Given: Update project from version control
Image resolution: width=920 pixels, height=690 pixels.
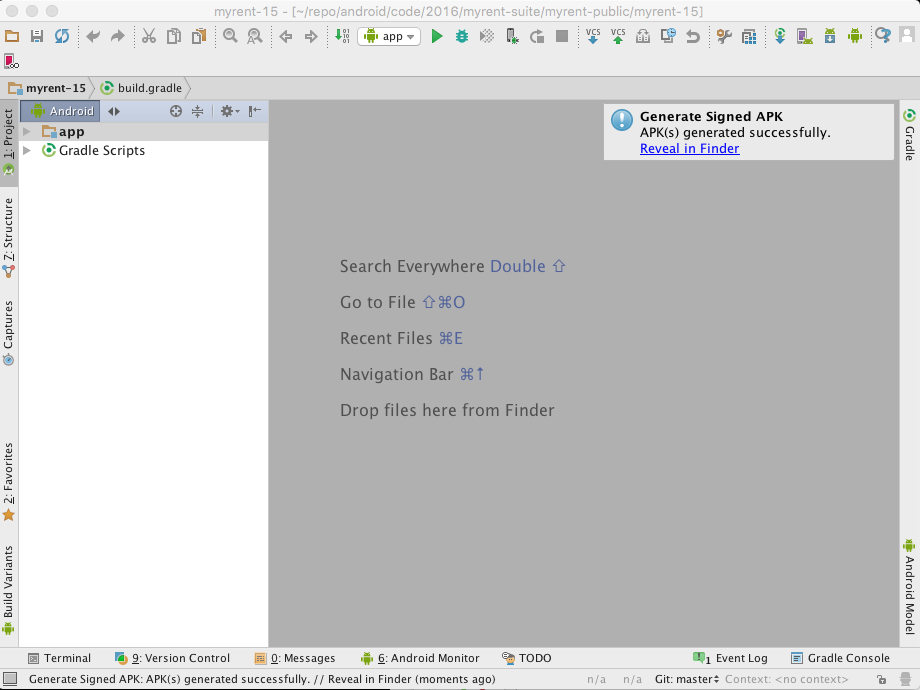Looking at the screenshot, I should [592, 36].
